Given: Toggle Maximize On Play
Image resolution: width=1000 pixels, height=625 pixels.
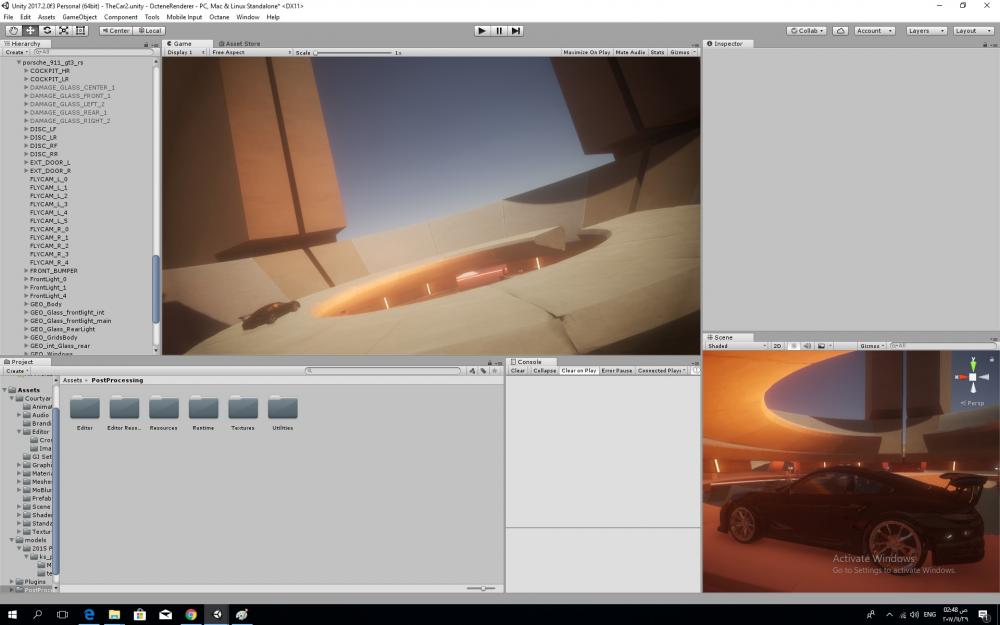Looking at the screenshot, I should [x=586, y=52].
